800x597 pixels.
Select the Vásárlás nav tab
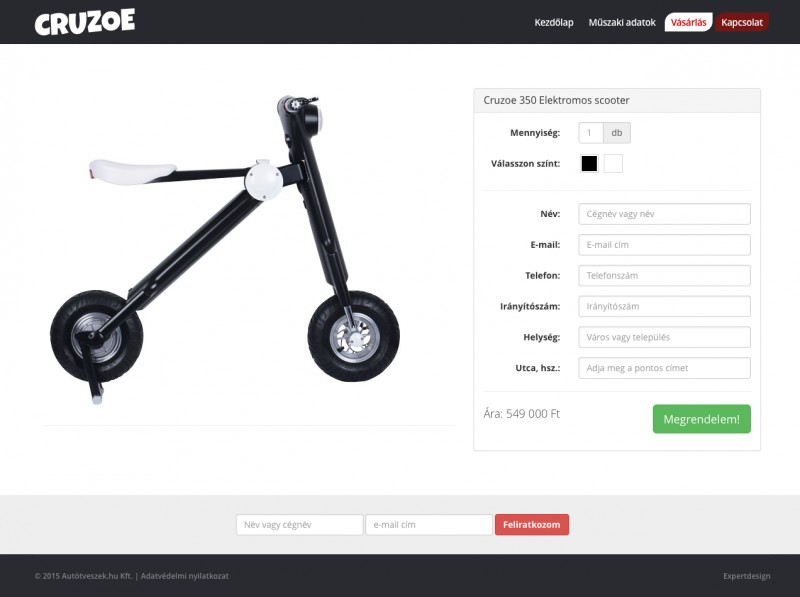(688, 22)
